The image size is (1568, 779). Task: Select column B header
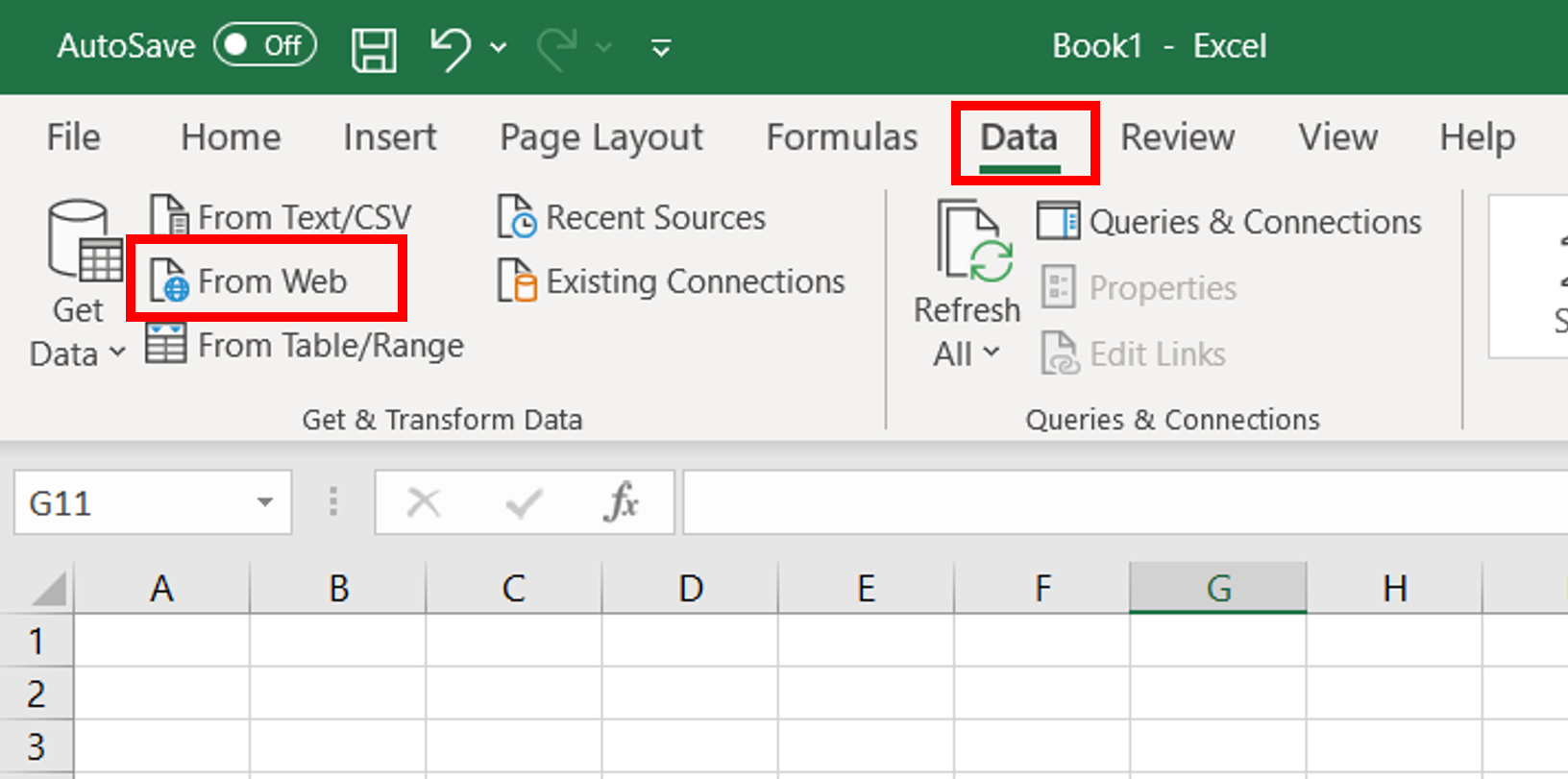pyautogui.click(x=338, y=588)
